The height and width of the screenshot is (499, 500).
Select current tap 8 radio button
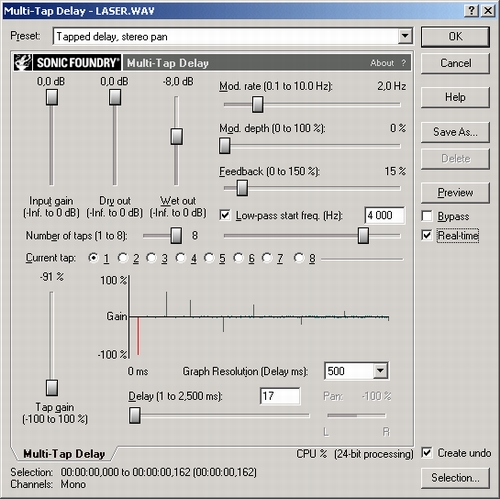[299, 258]
